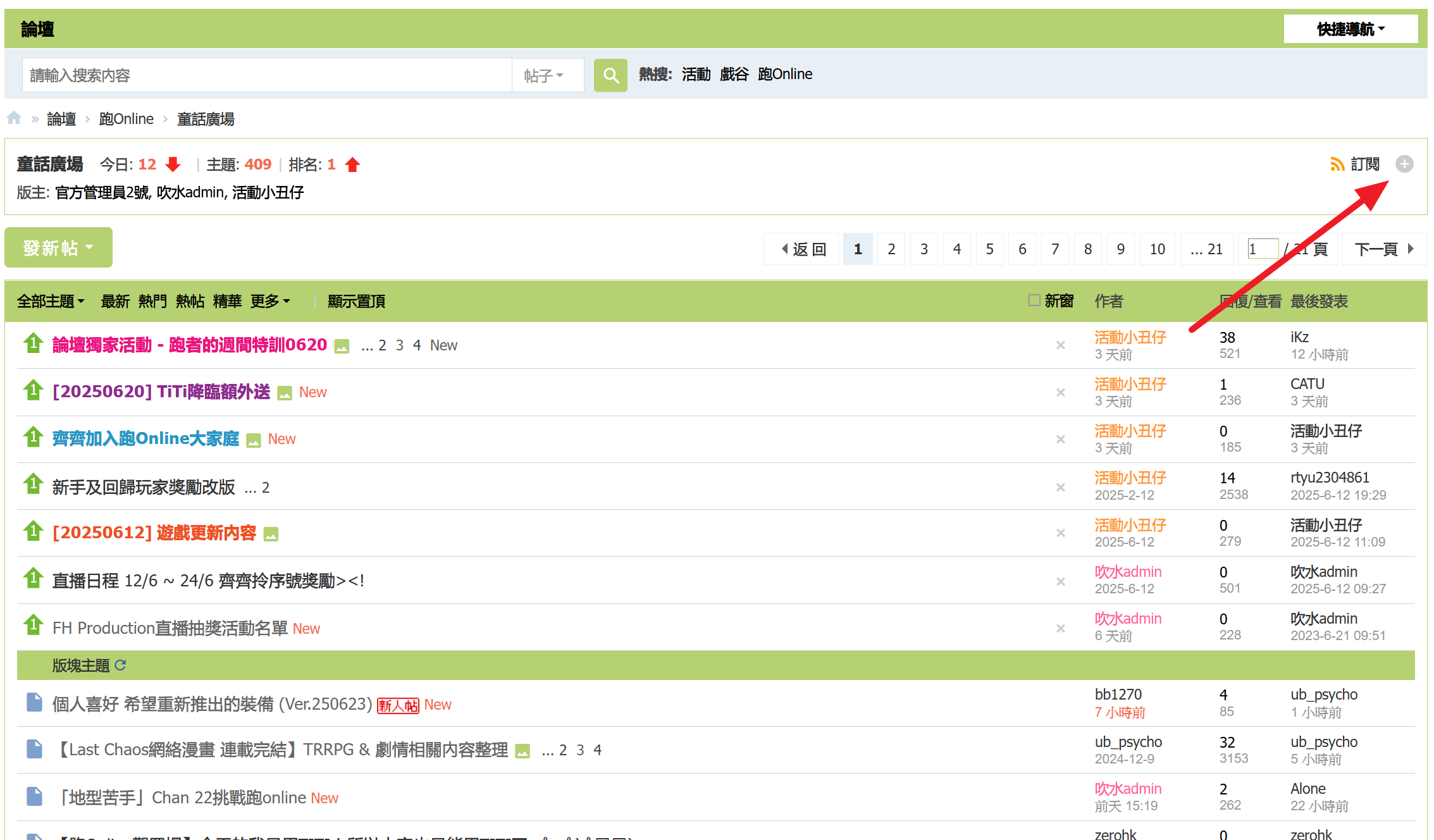Expand the 更多 filter menu

pos(270,301)
